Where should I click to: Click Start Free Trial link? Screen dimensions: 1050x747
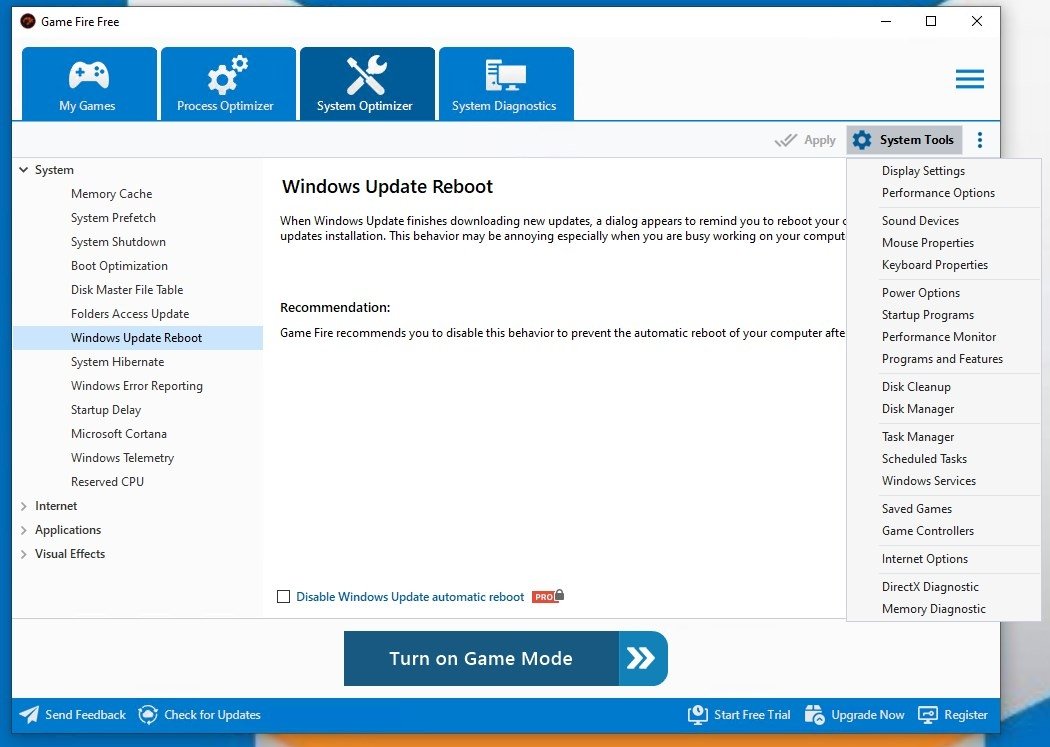(751, 715)
